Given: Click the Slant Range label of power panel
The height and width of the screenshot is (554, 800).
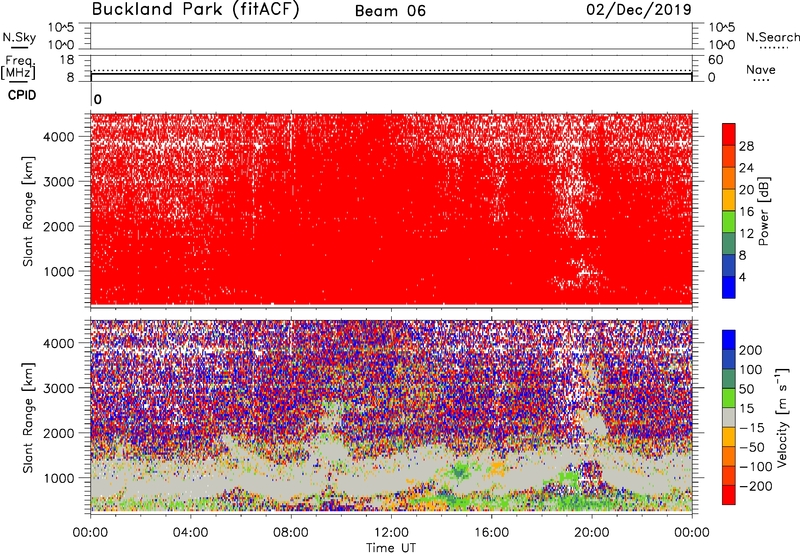Looking at the screenshot, I should click(28, 211).
